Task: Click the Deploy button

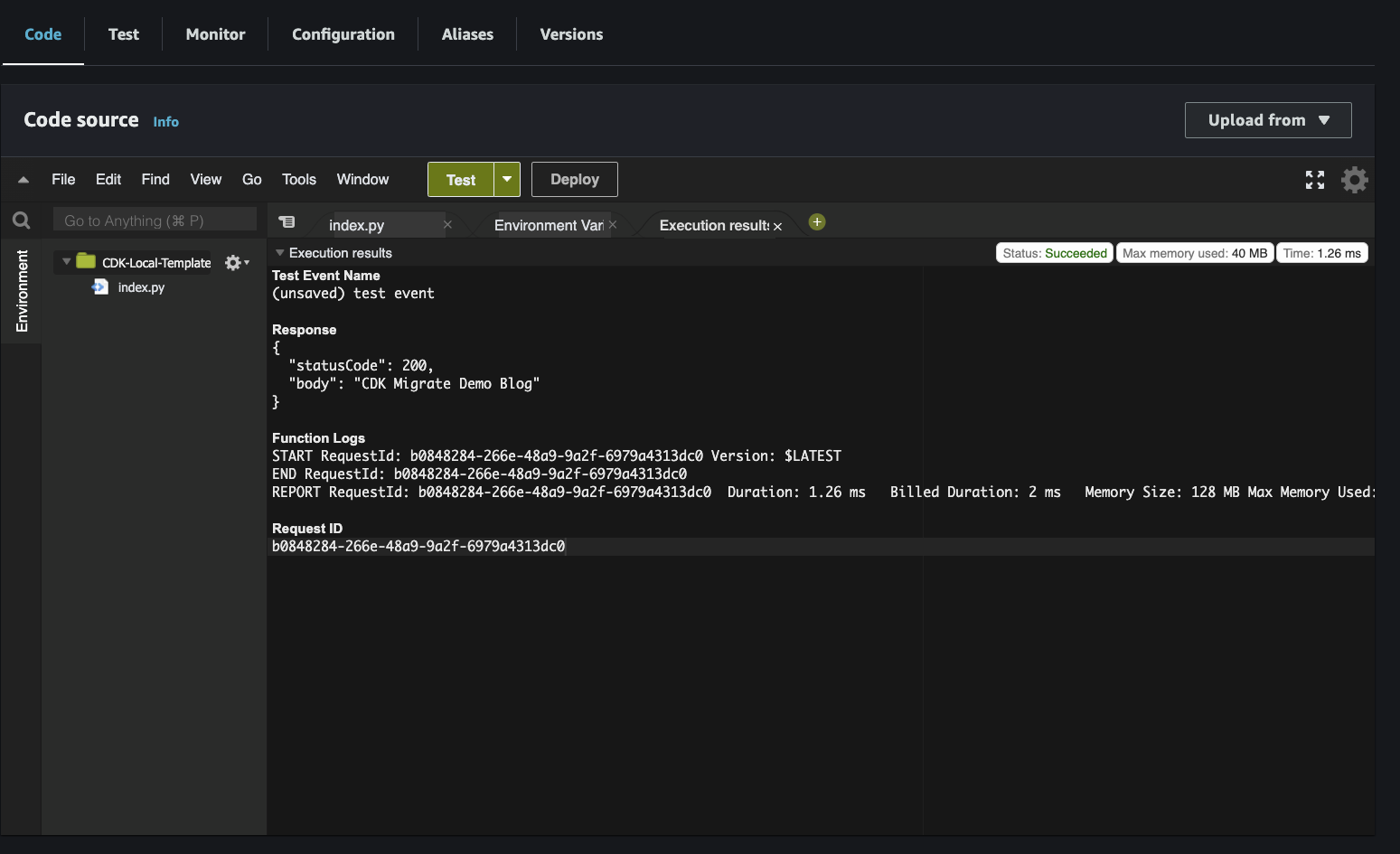Action: [x=574, y=179]
